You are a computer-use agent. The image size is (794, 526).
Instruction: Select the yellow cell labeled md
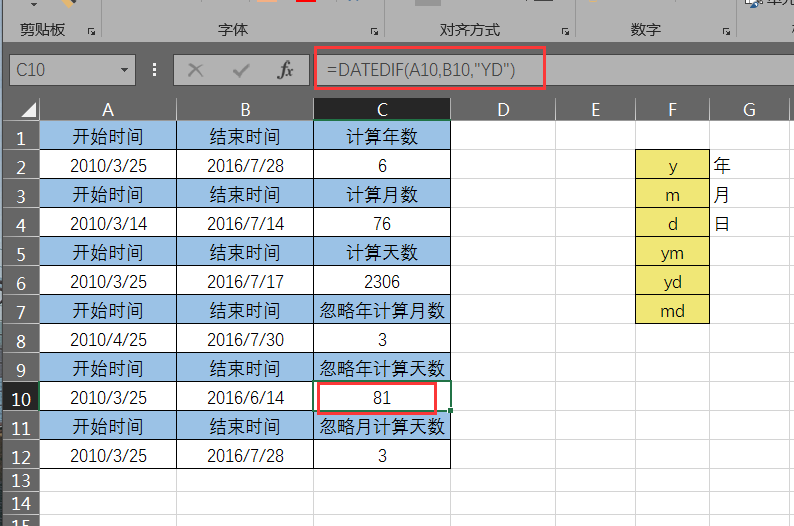pos(672,310)
